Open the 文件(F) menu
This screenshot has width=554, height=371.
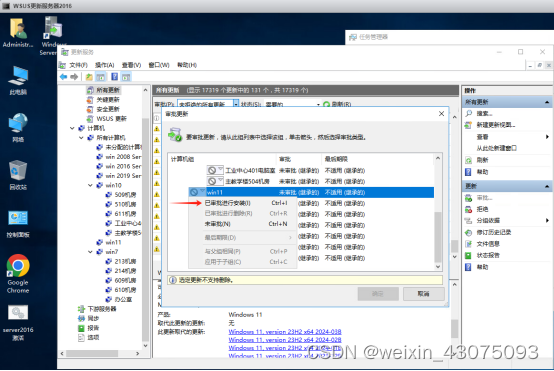coord(78,65)
